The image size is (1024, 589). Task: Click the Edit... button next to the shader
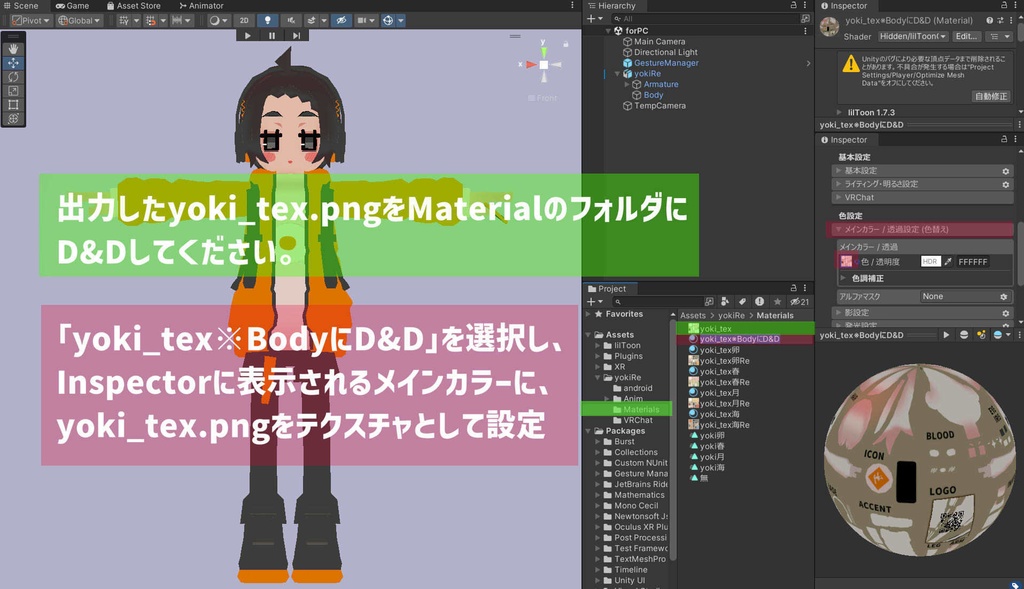(x=966, y=37)
